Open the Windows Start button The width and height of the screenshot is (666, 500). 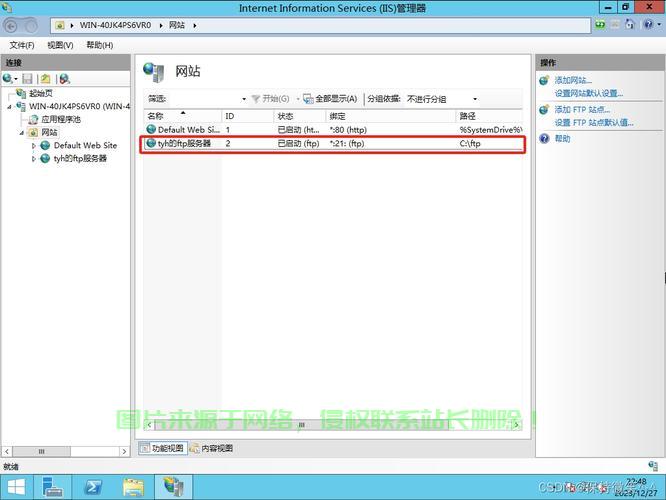[16, 487]
